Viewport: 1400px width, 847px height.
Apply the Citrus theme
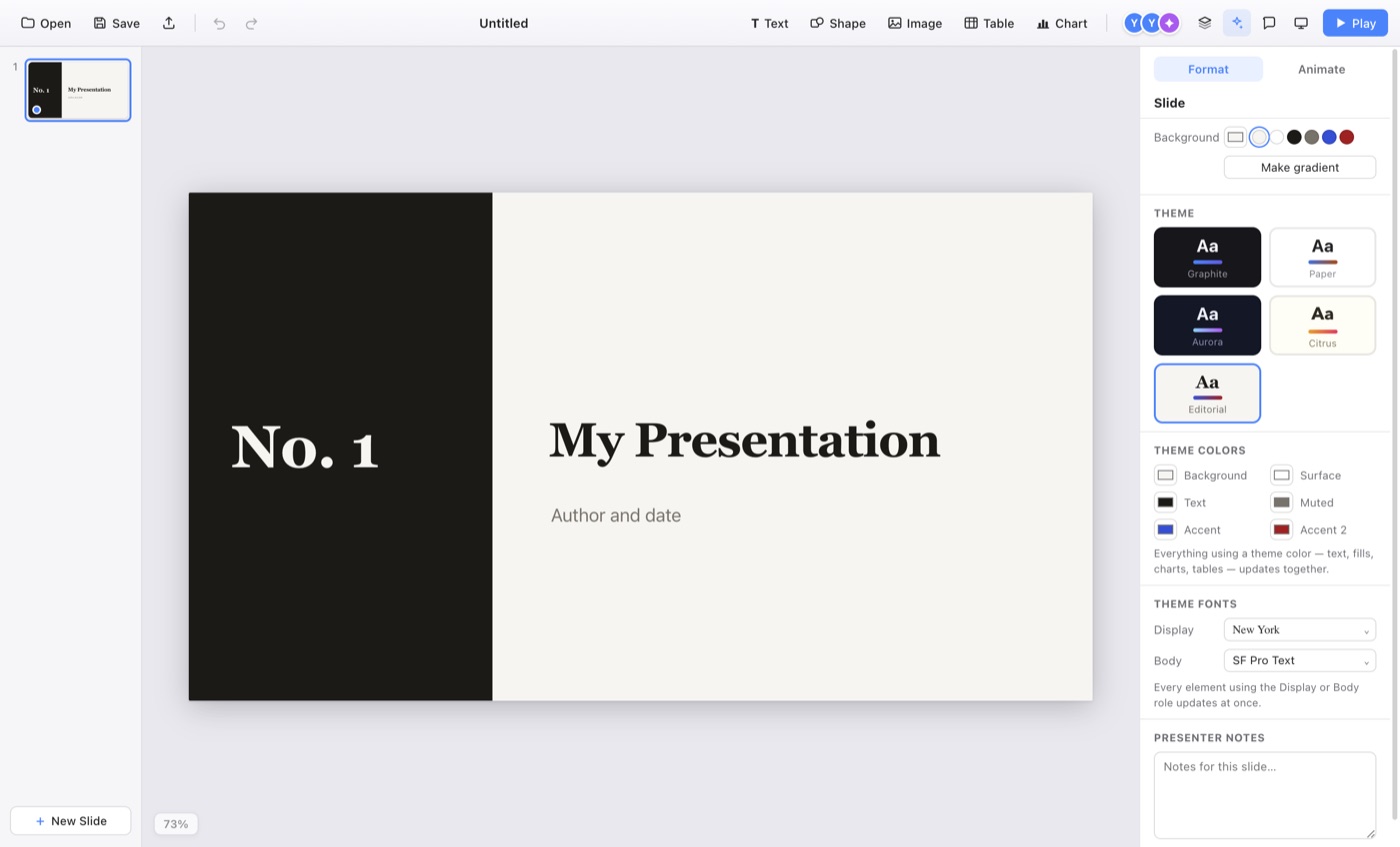click(x=1322, y=325)
